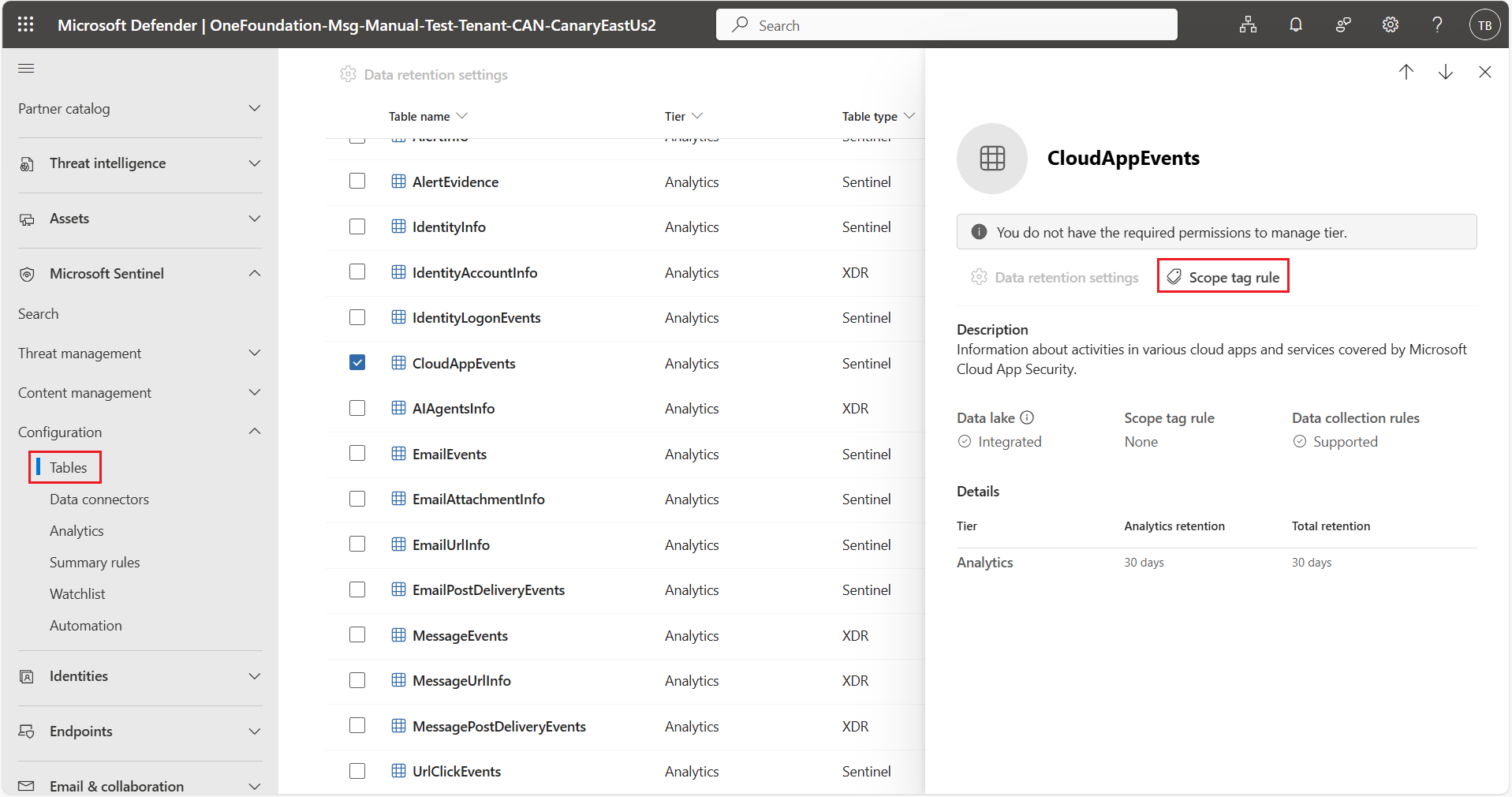Viewport: 1512px width, 797px height.
Task: Open the notifications bell icon
Action: point(1295,24)
